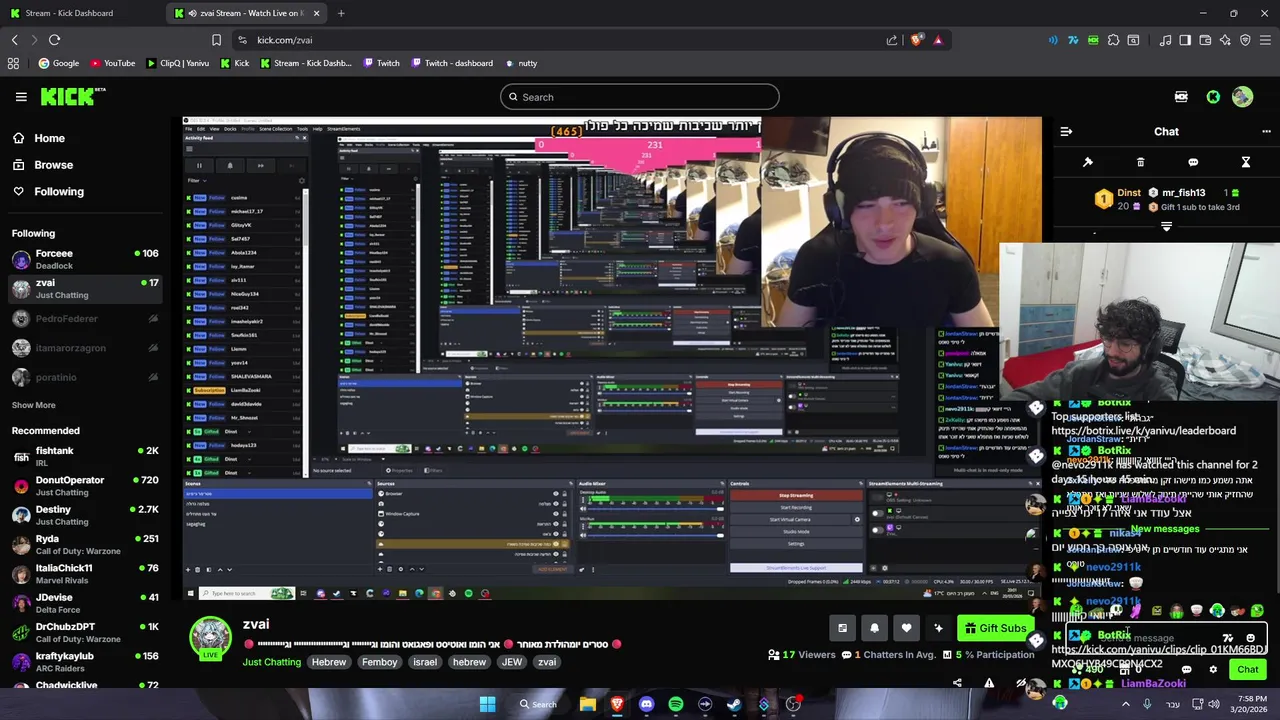The image size is (1280, 720).
Task: Open recommended channel ItaliaChick11
Action: 85,574
